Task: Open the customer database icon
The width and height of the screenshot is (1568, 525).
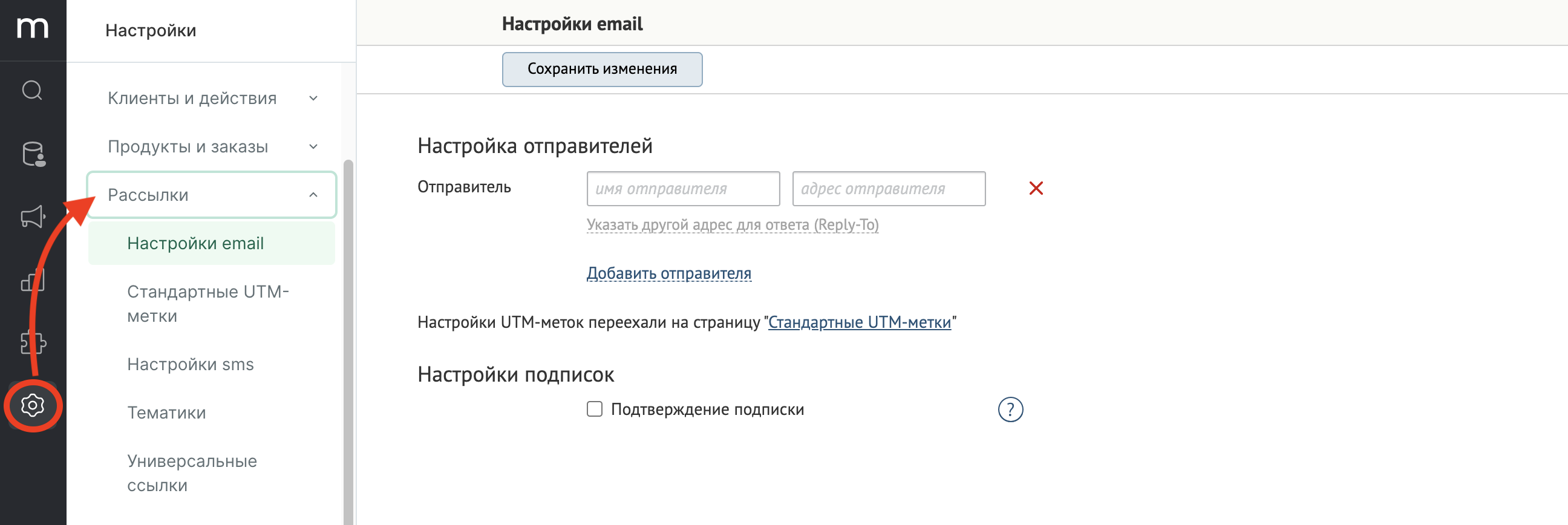Action: point(33,154)
